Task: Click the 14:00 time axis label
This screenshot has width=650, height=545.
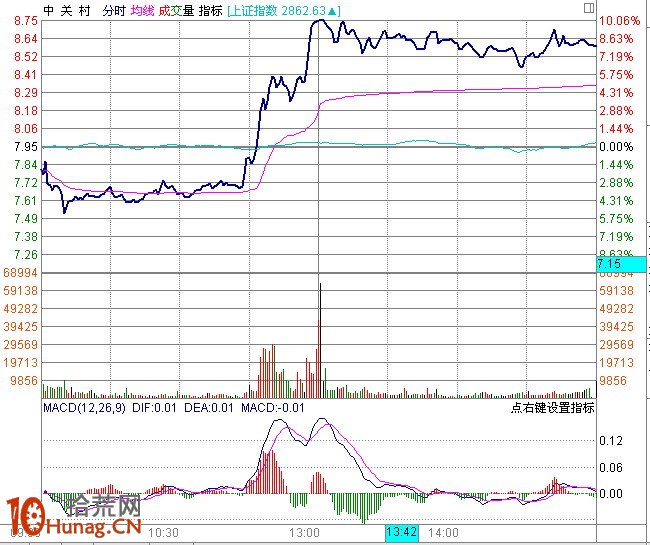Action: tap(443, 532)
